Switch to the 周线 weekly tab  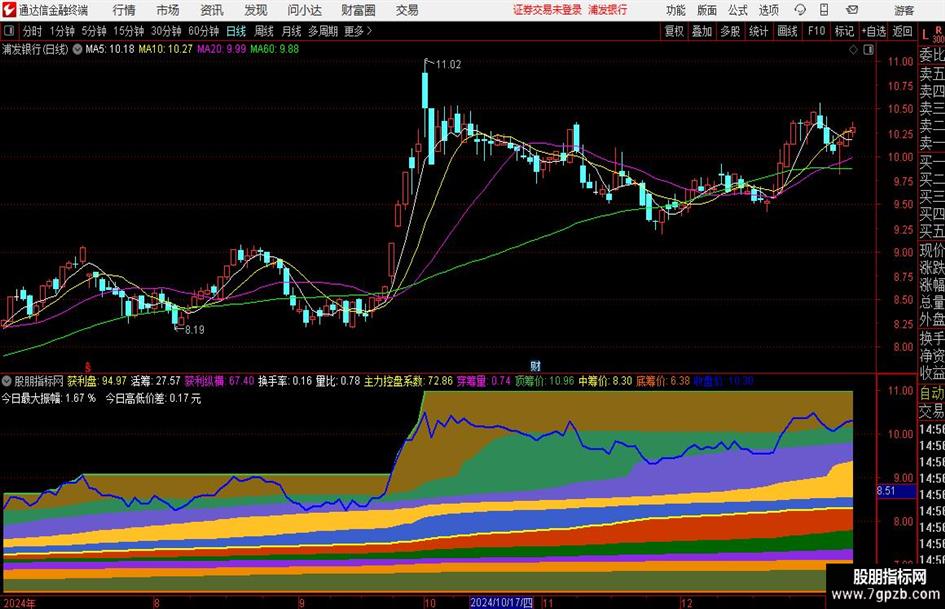point(264,31)
